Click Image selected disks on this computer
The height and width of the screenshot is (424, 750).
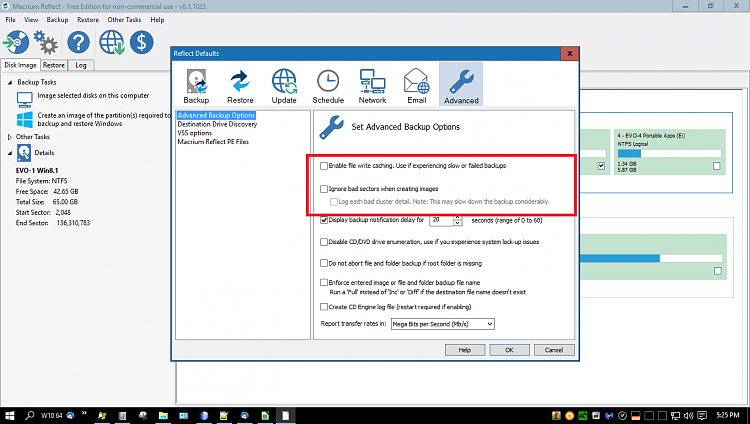click(93, 96)
